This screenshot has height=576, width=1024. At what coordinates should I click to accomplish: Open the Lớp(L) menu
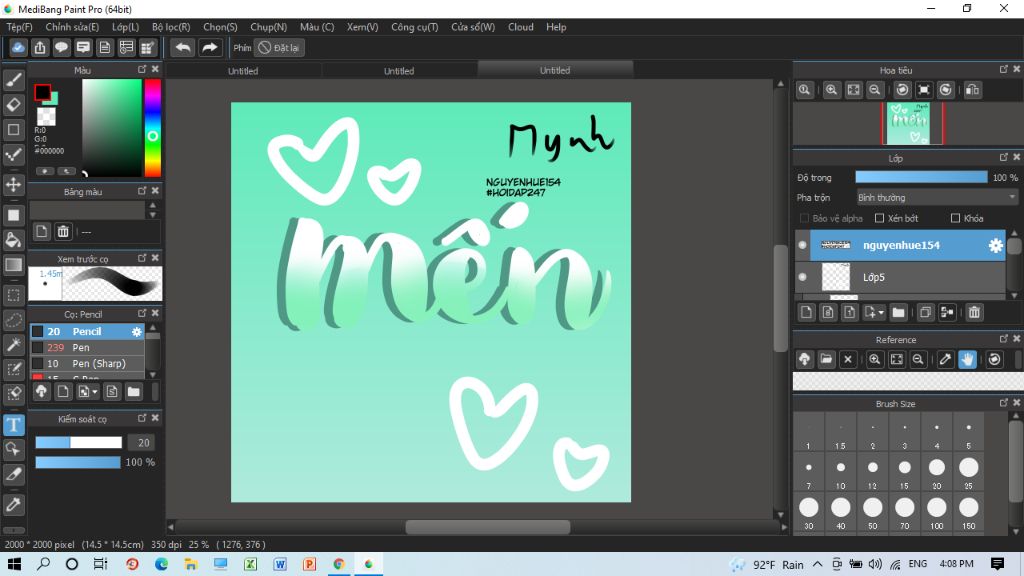(125, 27)
